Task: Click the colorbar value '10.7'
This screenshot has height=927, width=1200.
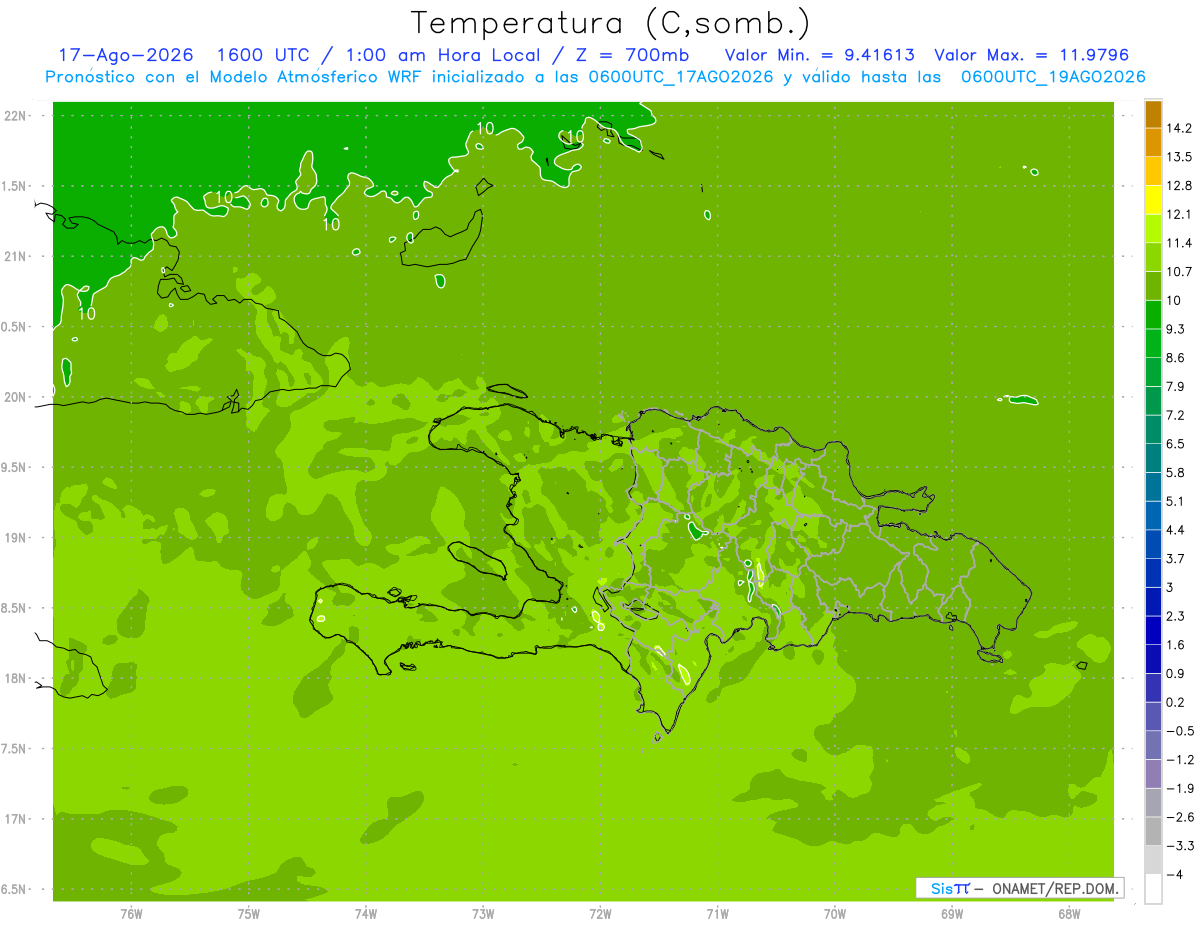Action: click(x=1179, y=272)
